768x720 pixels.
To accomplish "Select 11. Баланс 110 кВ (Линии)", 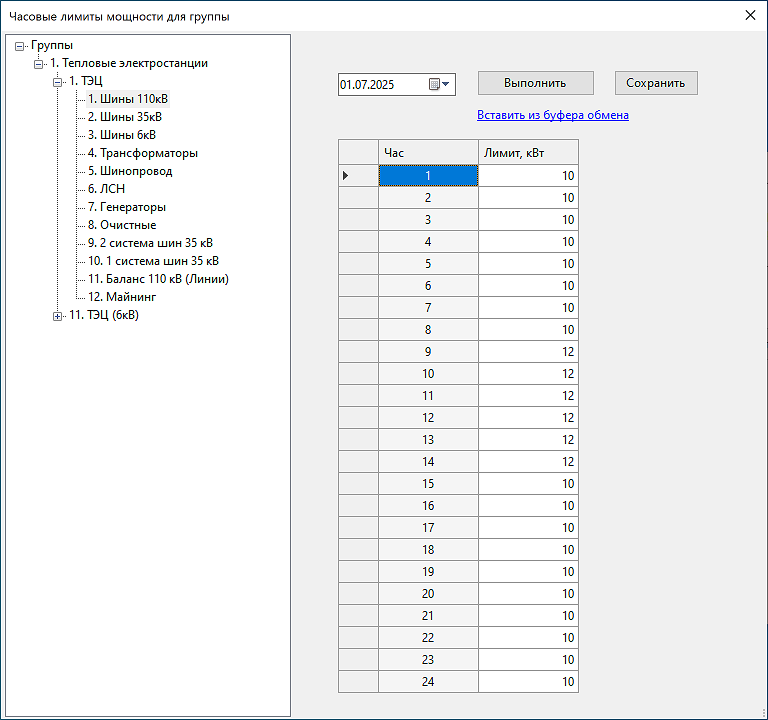I will pyautogui.click(x=158, y=279).
